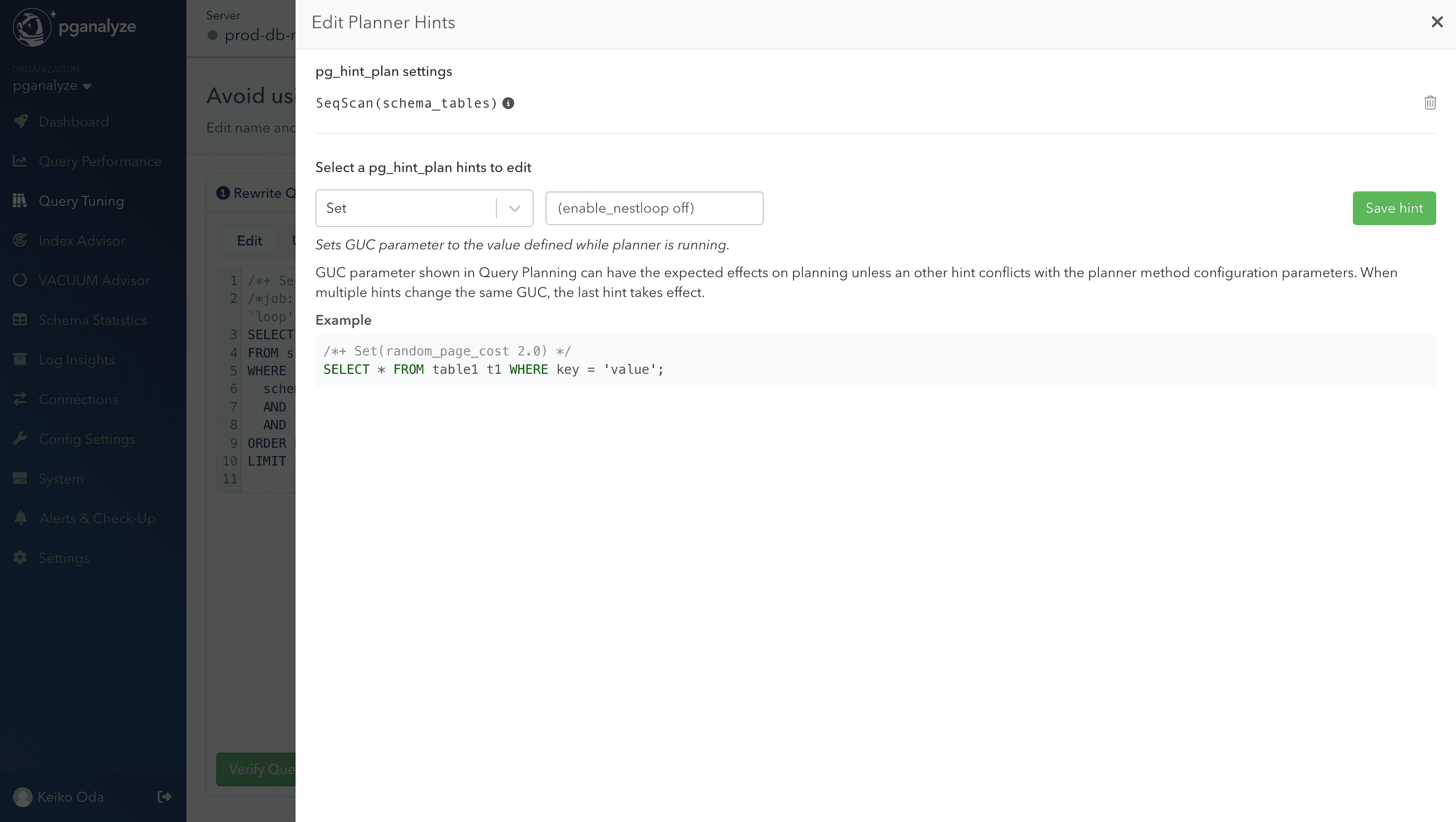Click the Keiko Oda user name

70,797
